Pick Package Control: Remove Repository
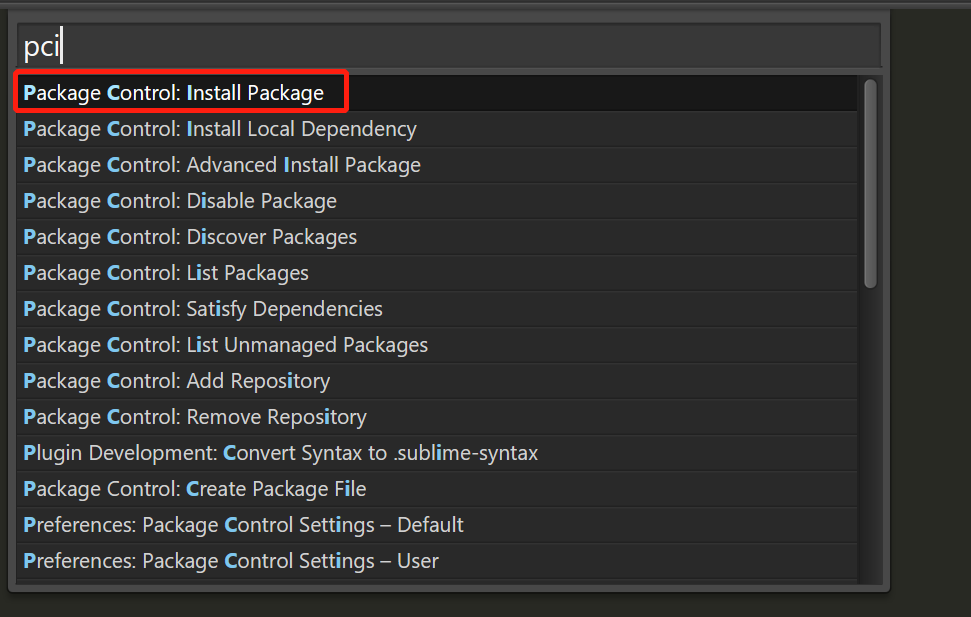The height and width of the screenshot is (617, 971). click(437, 416)
